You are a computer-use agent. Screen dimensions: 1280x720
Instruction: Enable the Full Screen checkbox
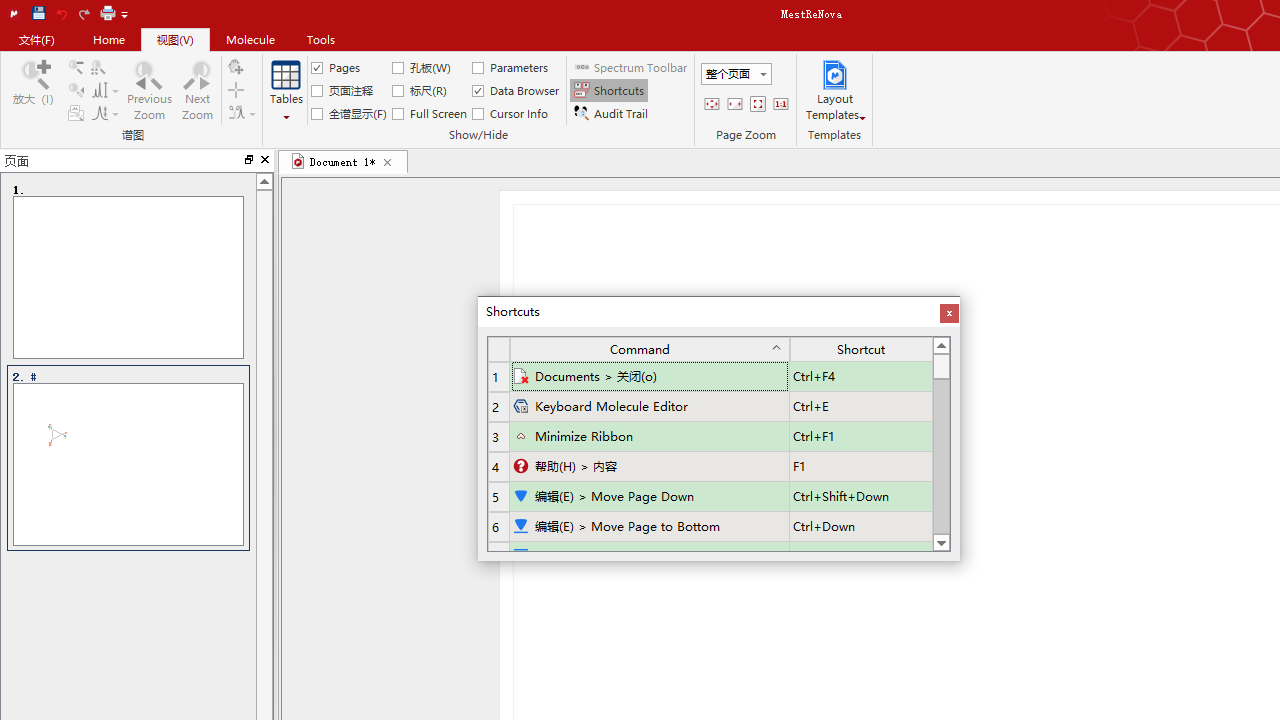(399, 114)
